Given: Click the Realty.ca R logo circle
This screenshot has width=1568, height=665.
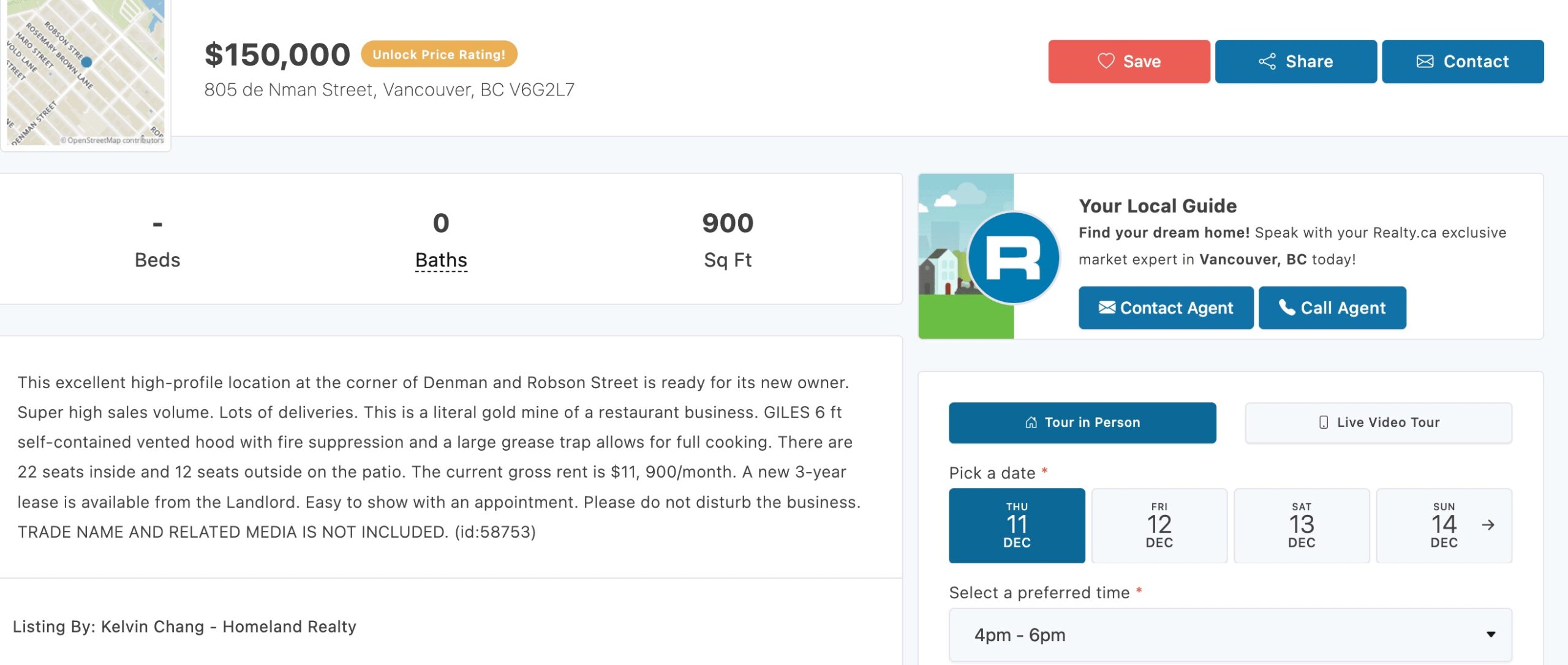Looking at the screenshot, I should 1014,258.
